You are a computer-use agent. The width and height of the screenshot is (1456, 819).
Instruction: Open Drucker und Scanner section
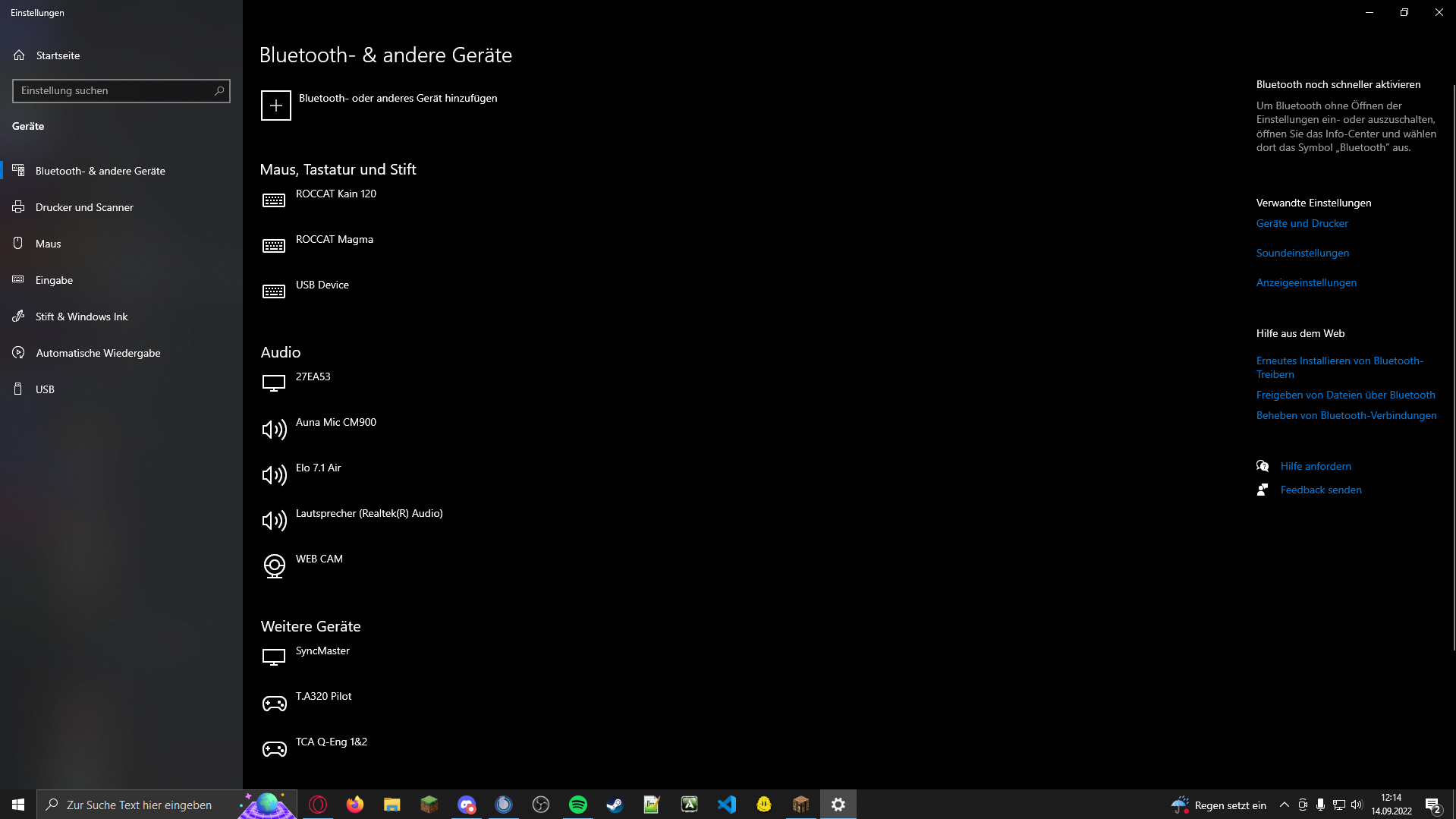121,207
